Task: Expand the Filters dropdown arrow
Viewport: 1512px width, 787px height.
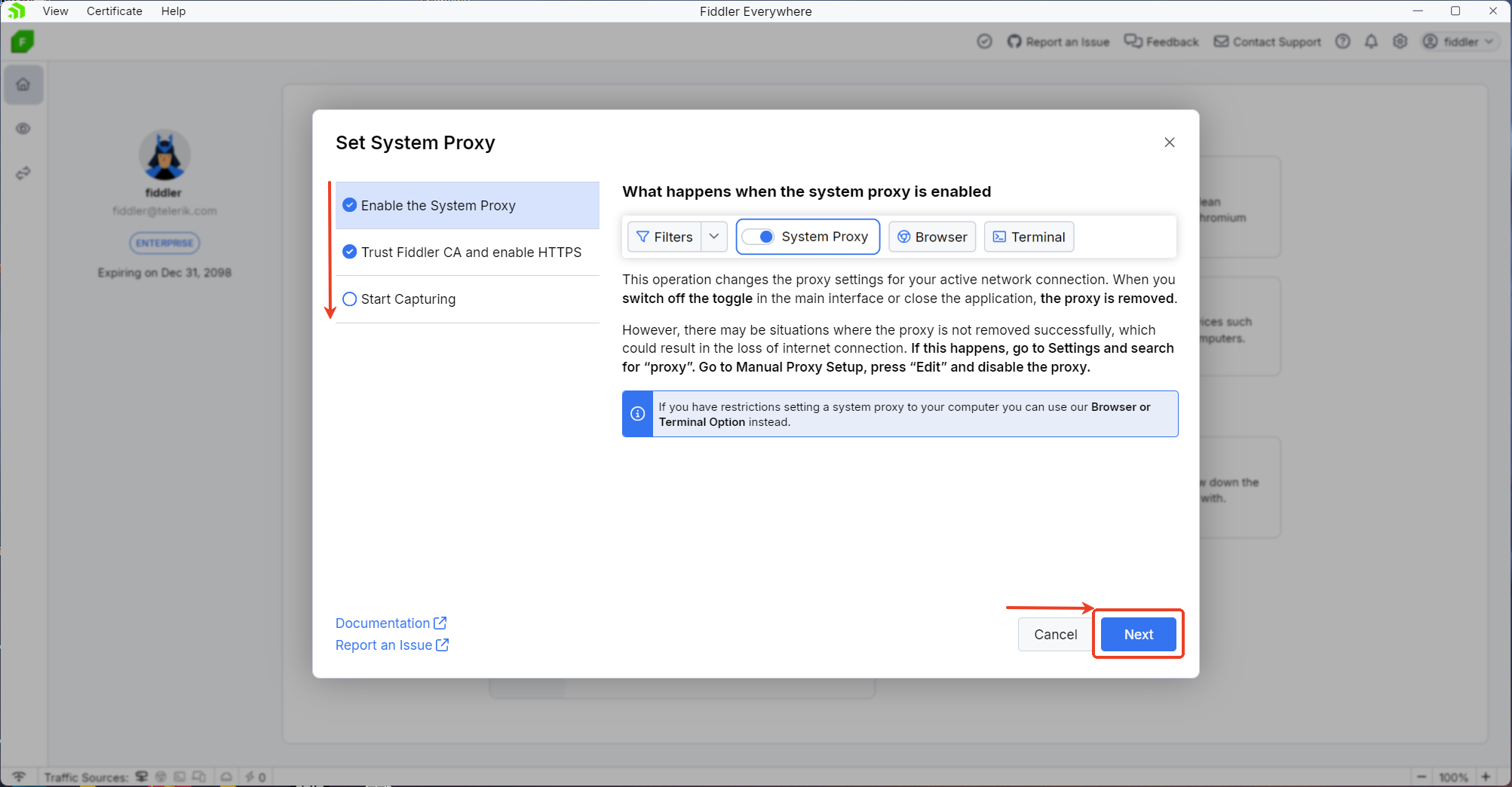Action: pos(714,237)
